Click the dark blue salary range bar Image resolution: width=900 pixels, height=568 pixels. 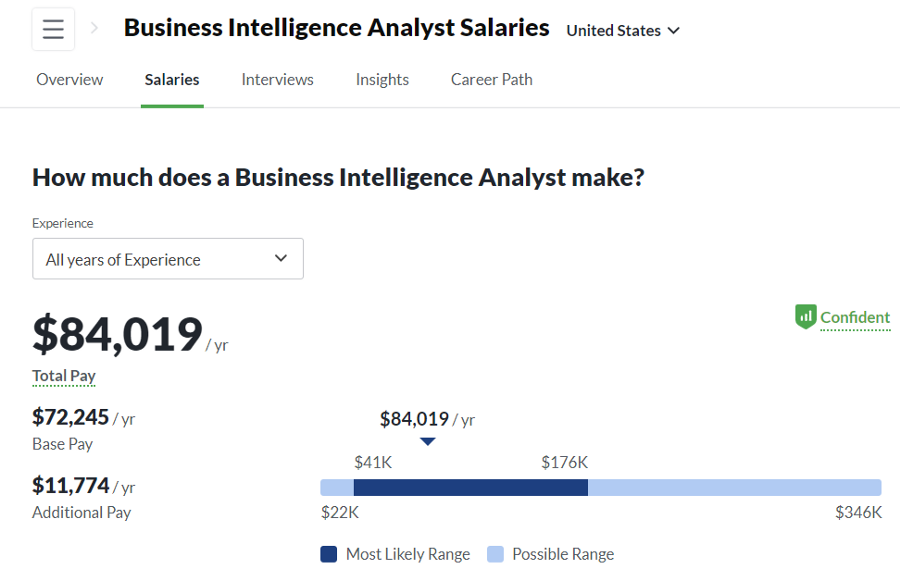click(x=471, y=488)
